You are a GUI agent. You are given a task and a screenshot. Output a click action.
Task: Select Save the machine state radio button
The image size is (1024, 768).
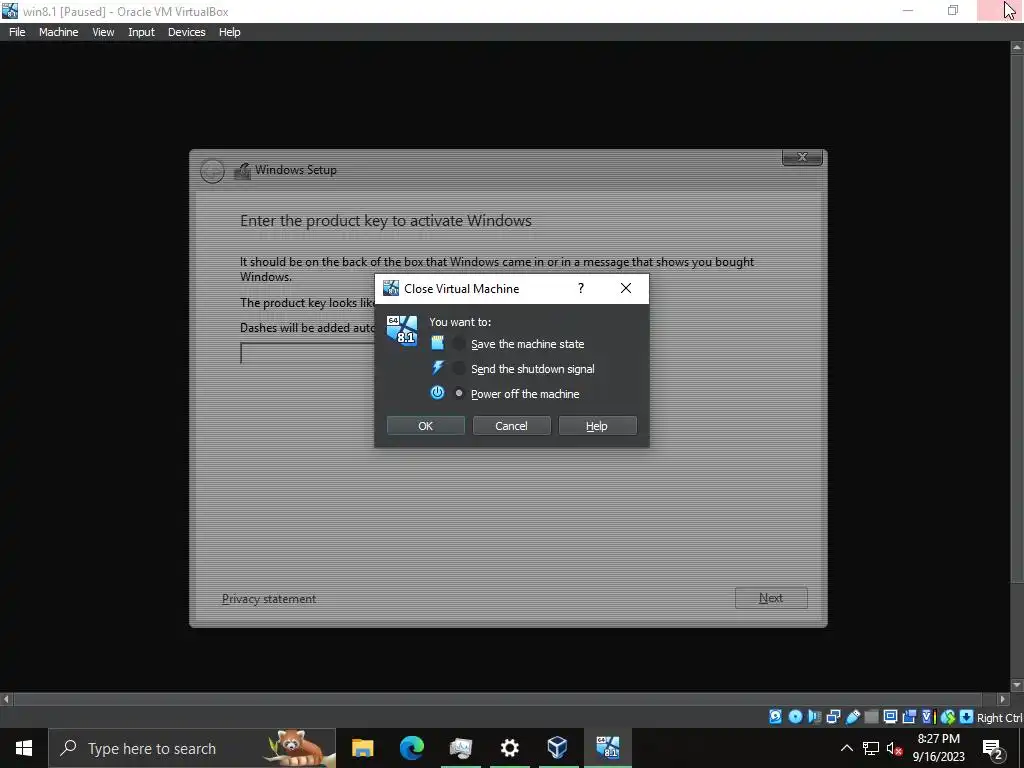(459, 344)
